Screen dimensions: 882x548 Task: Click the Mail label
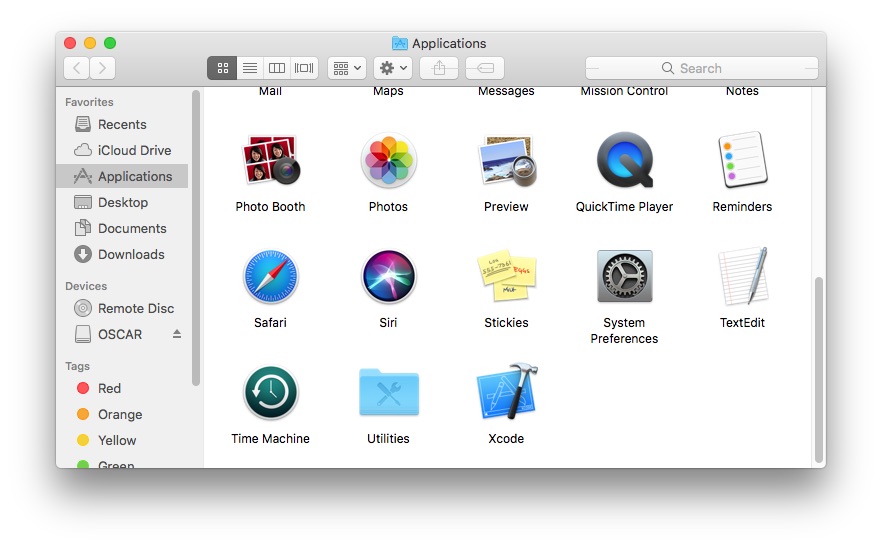(271, 91)
